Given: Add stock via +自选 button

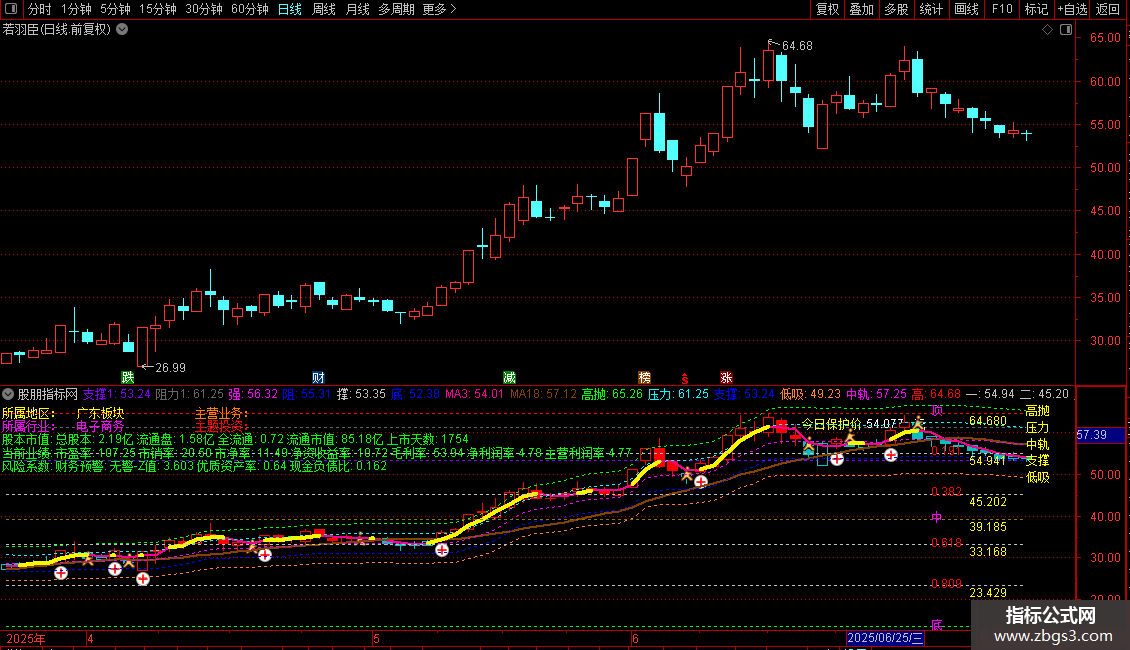Looking at the screenshot, I should [x=1072, y=9].
